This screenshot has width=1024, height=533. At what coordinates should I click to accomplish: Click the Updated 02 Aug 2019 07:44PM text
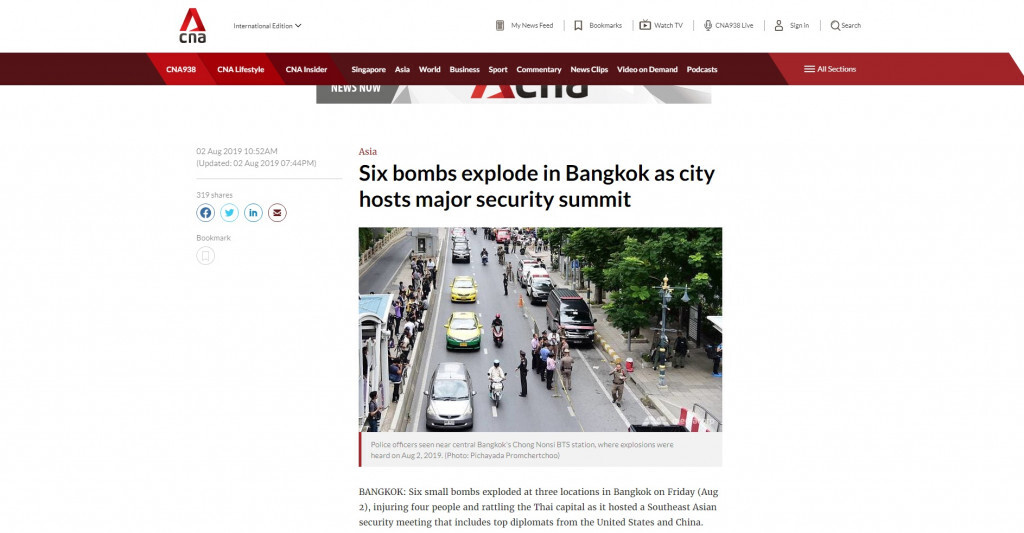(x=256, y=163)
